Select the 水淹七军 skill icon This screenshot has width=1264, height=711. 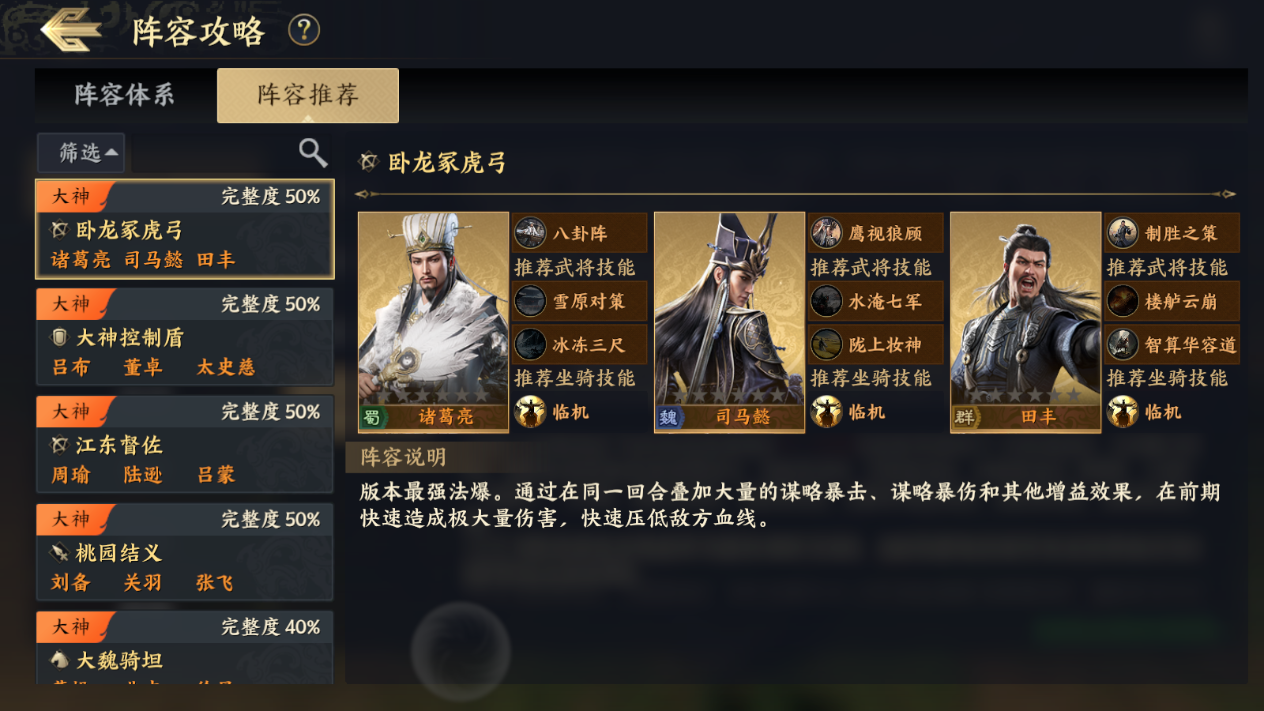click(x=826, y=300)
